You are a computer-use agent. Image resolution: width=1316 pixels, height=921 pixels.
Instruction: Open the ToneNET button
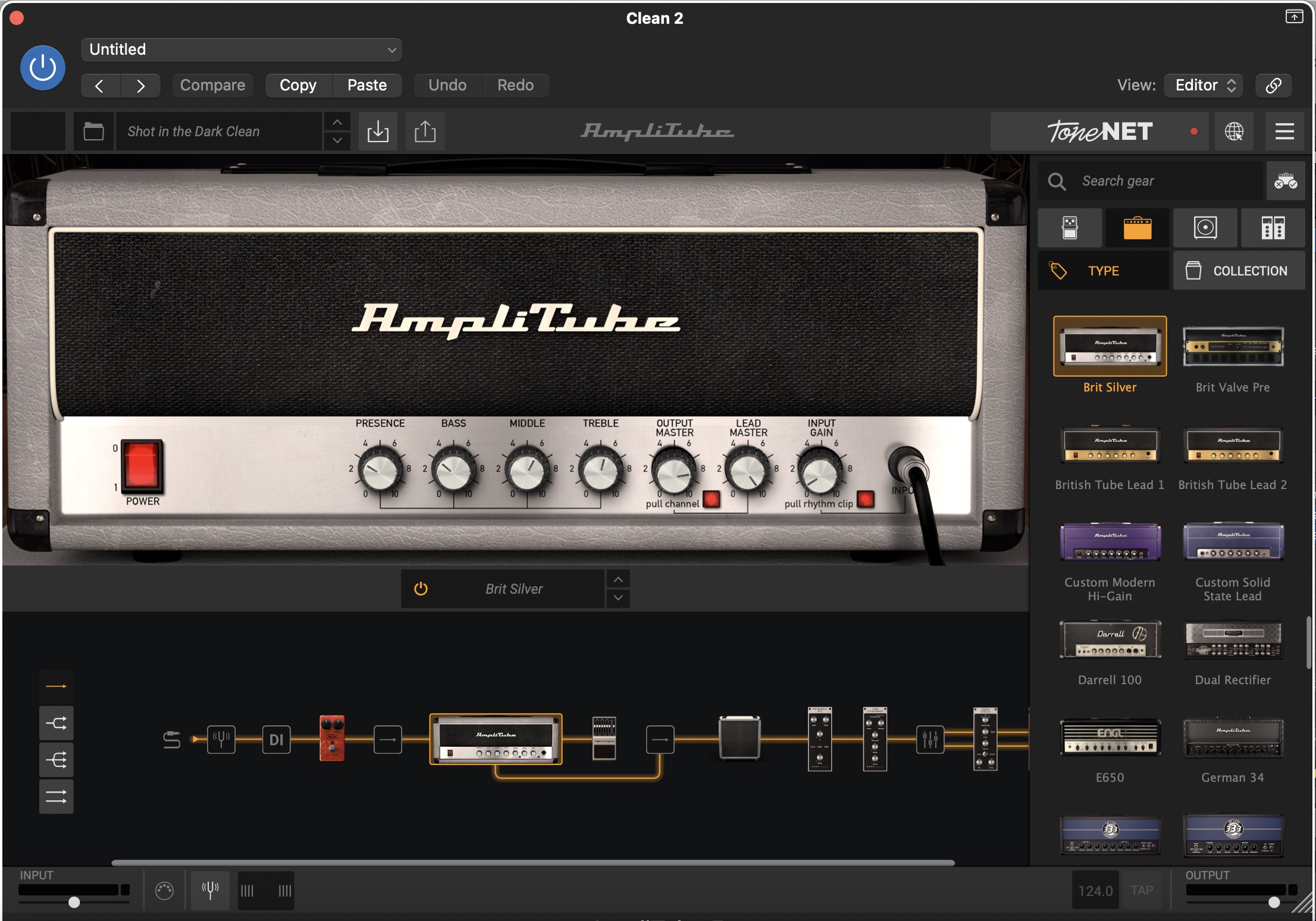[1099, 131]
